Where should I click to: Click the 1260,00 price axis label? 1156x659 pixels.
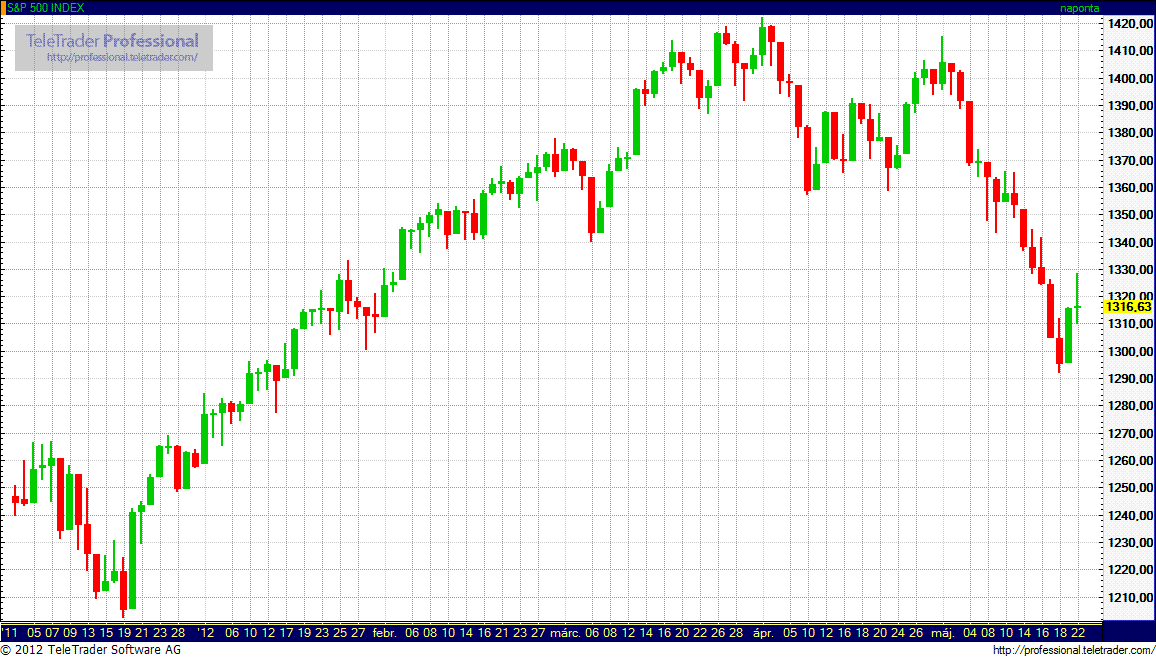tap(1130, 460)
